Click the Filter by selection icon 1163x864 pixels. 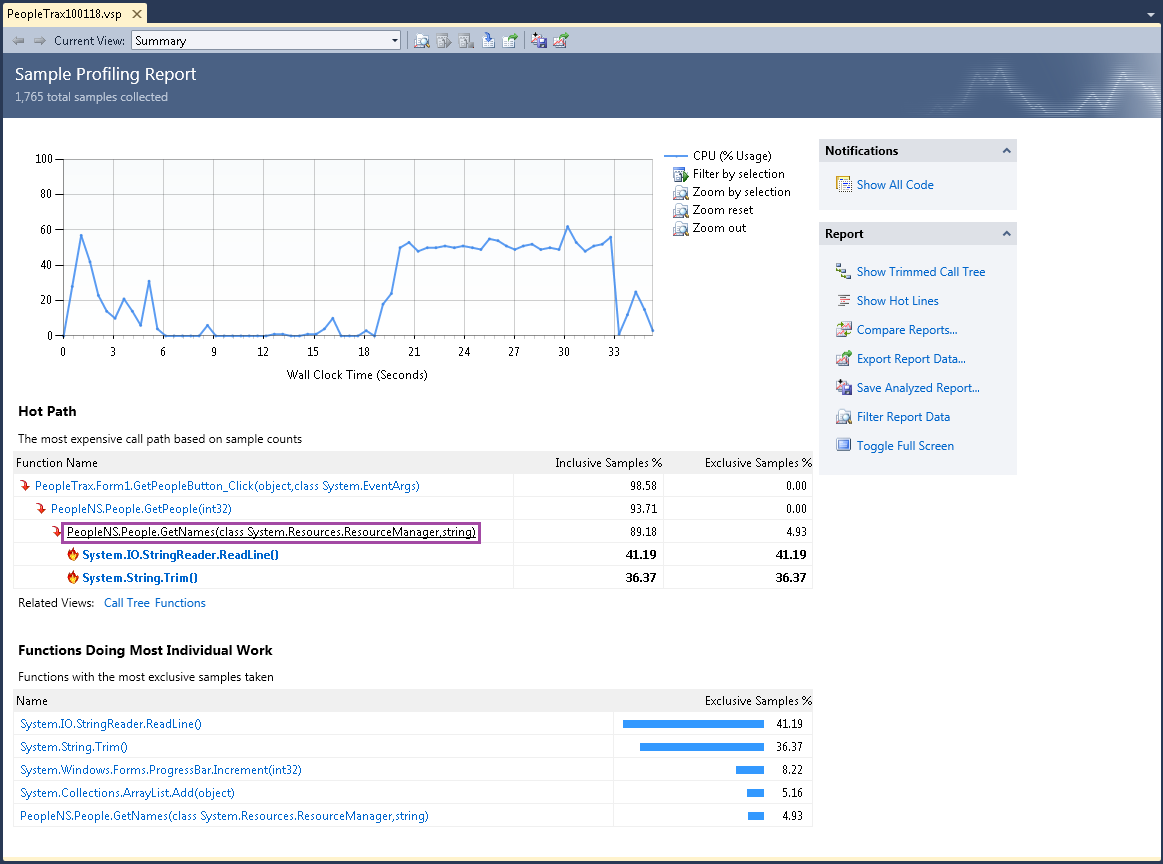click(681, 174)
